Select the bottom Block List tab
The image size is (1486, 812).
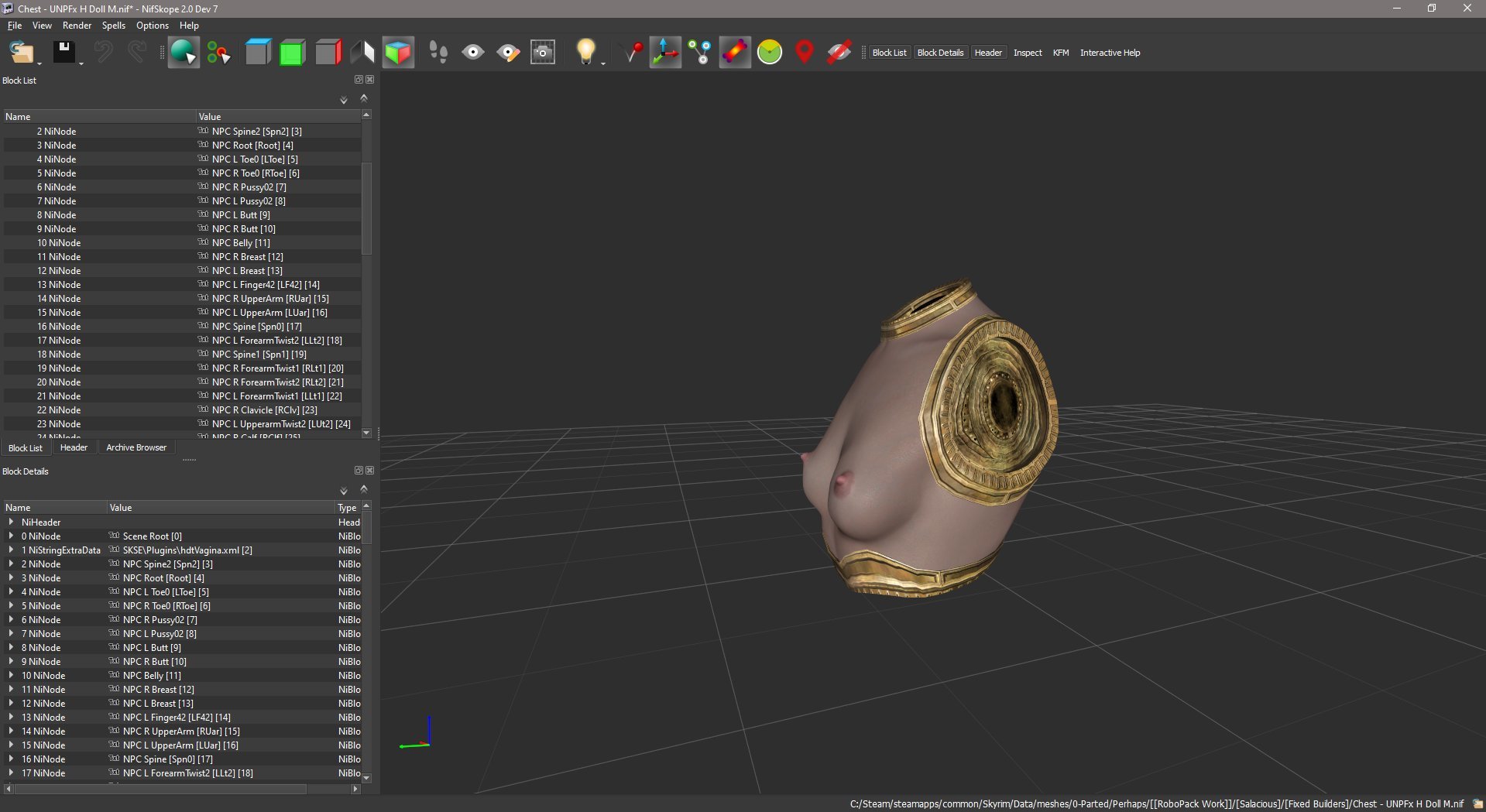tap(26, 448)
